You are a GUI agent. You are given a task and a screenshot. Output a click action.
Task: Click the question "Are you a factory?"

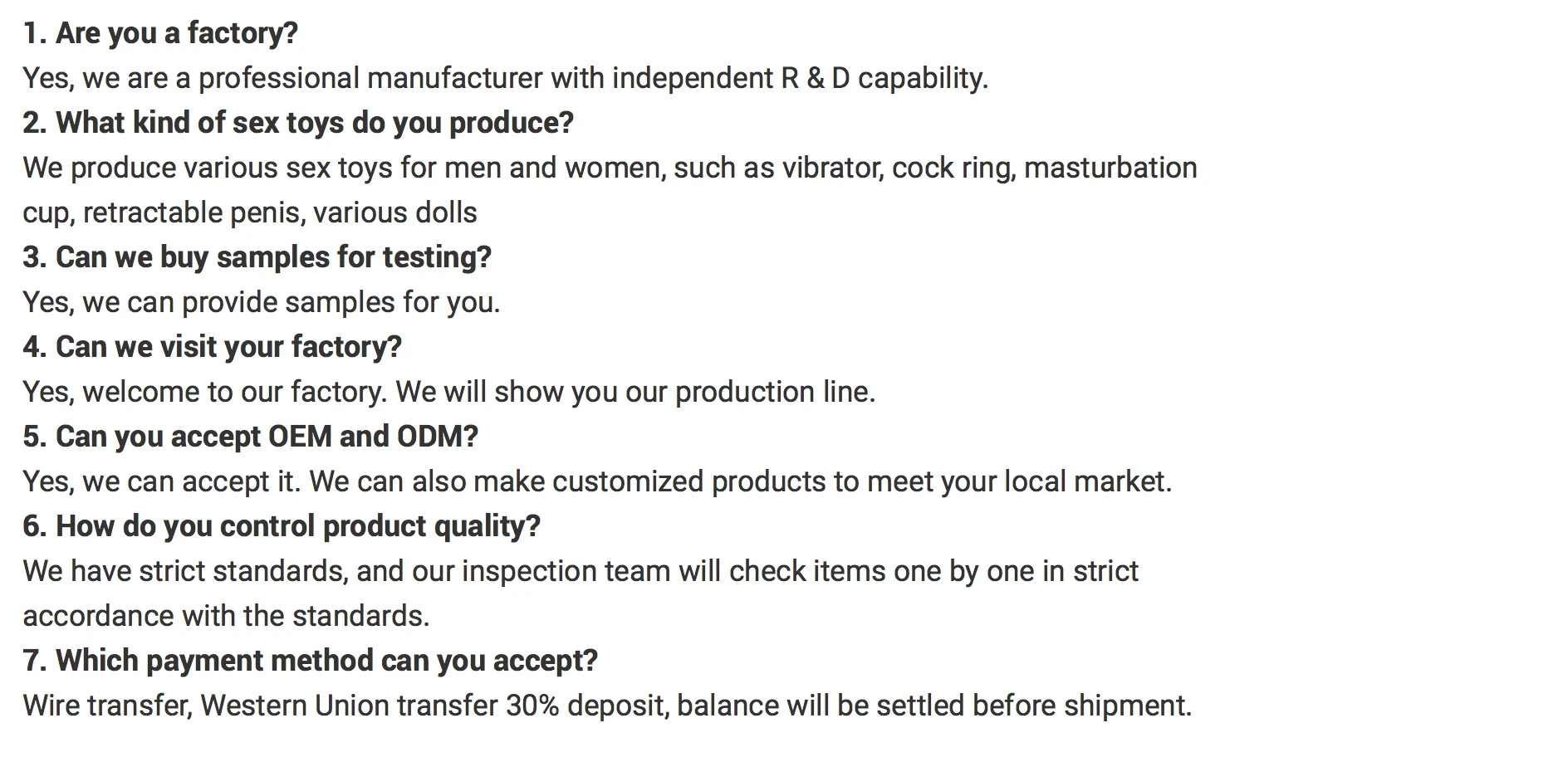pyautogui.click(x=160, y=33)
